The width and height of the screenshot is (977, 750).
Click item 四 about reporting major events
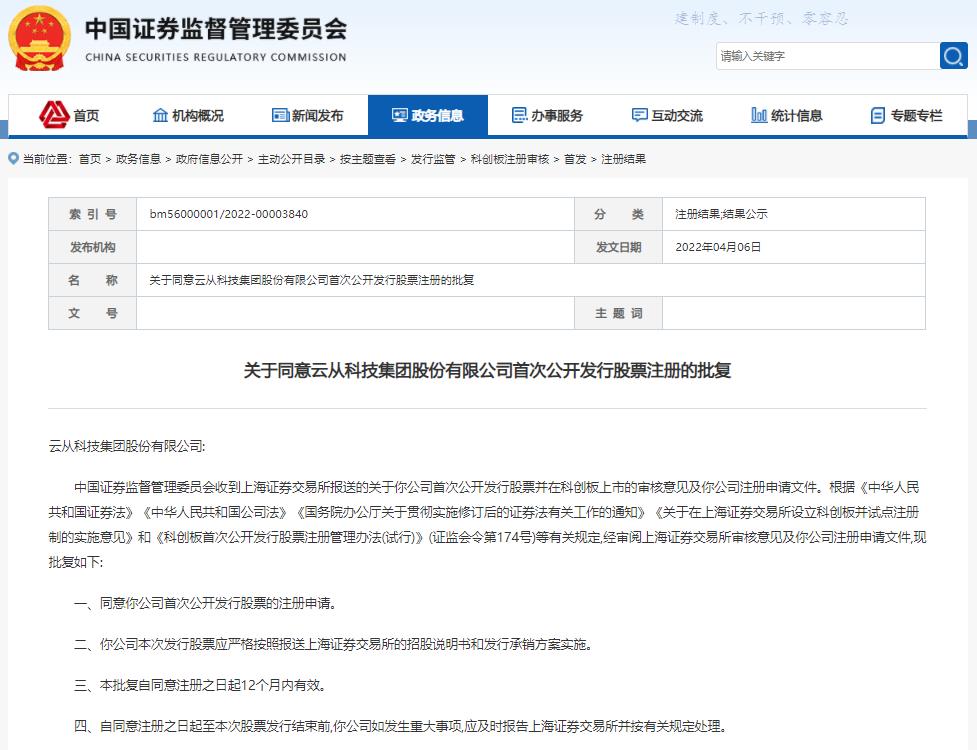[x=401, y=726]
